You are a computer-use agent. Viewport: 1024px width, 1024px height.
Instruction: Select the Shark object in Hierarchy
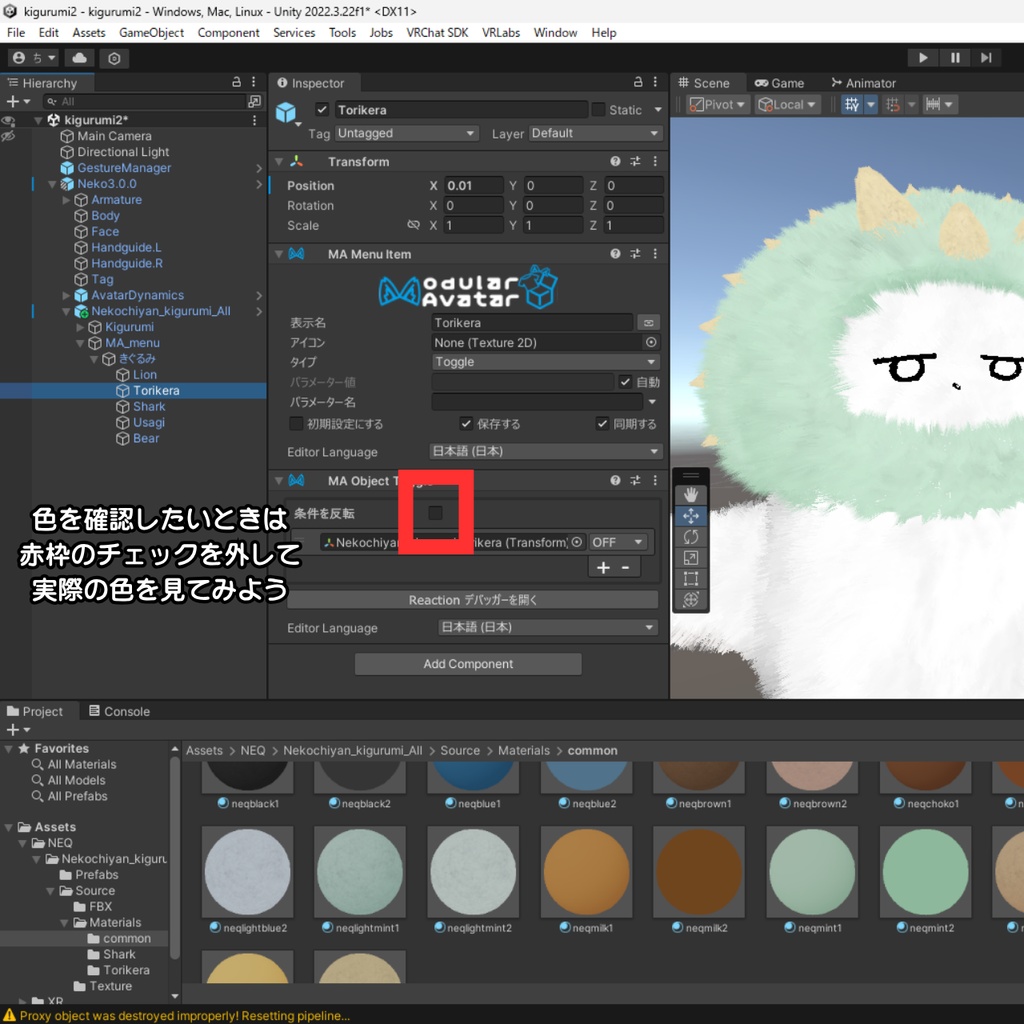(x=149, y=406)
